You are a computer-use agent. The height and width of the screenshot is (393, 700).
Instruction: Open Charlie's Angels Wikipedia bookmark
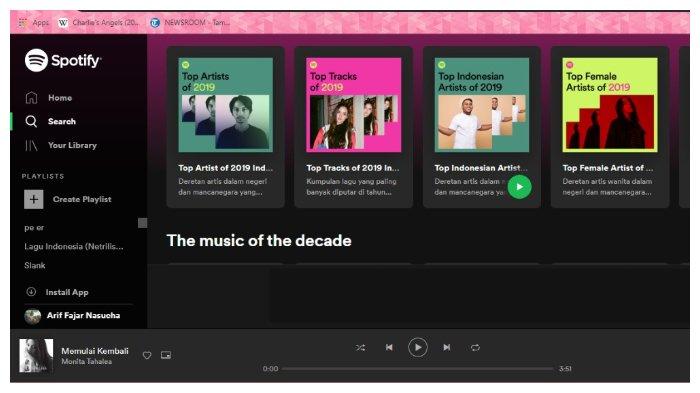tap(99, 22)
